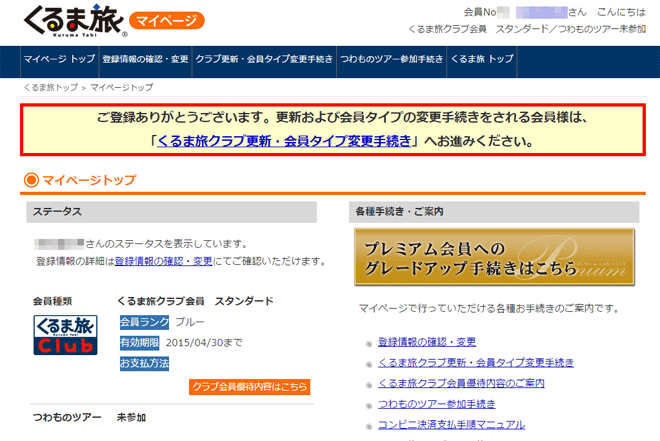Click the orange マイページ badge

pyautogui.click(x=167, y=21)
